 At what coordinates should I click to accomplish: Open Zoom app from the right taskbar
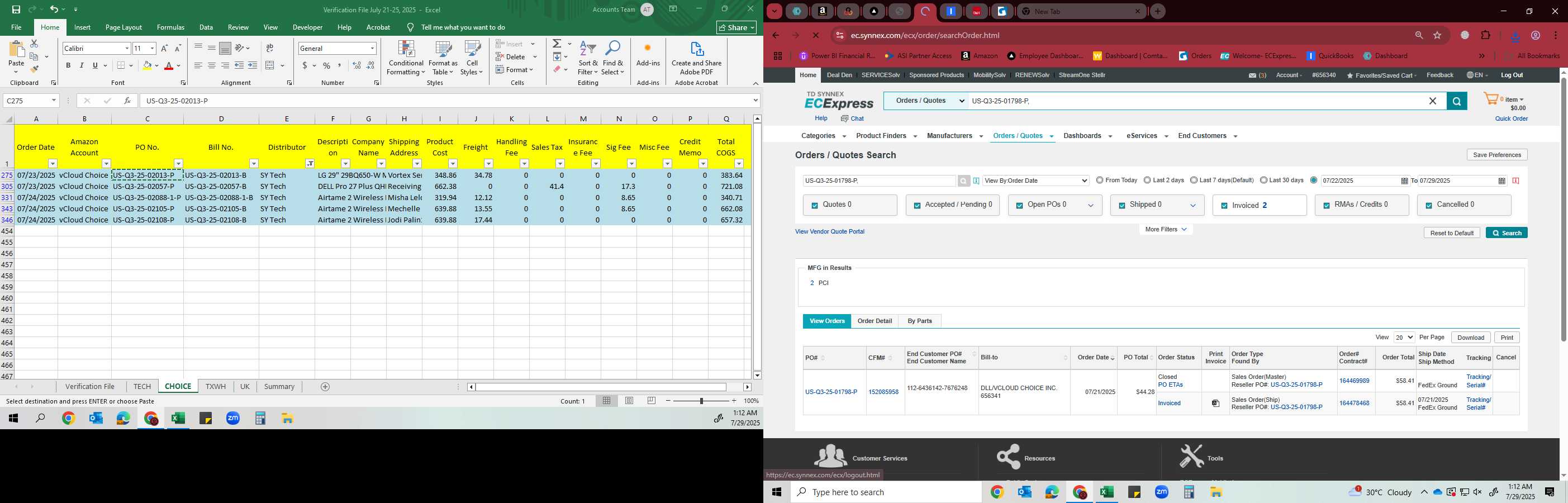pos(1161,492)
